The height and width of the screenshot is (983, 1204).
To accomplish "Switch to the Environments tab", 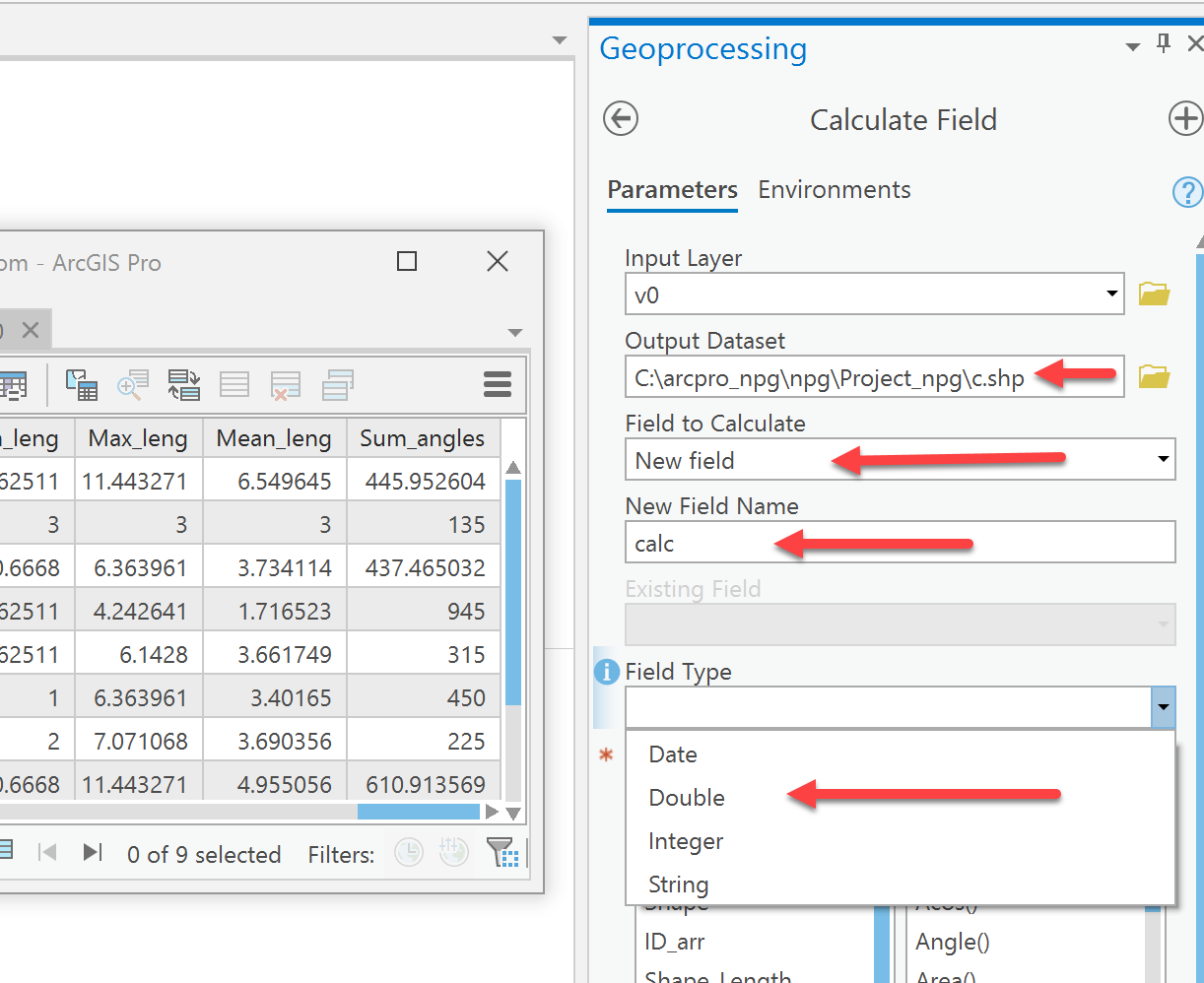I will 834,189.
